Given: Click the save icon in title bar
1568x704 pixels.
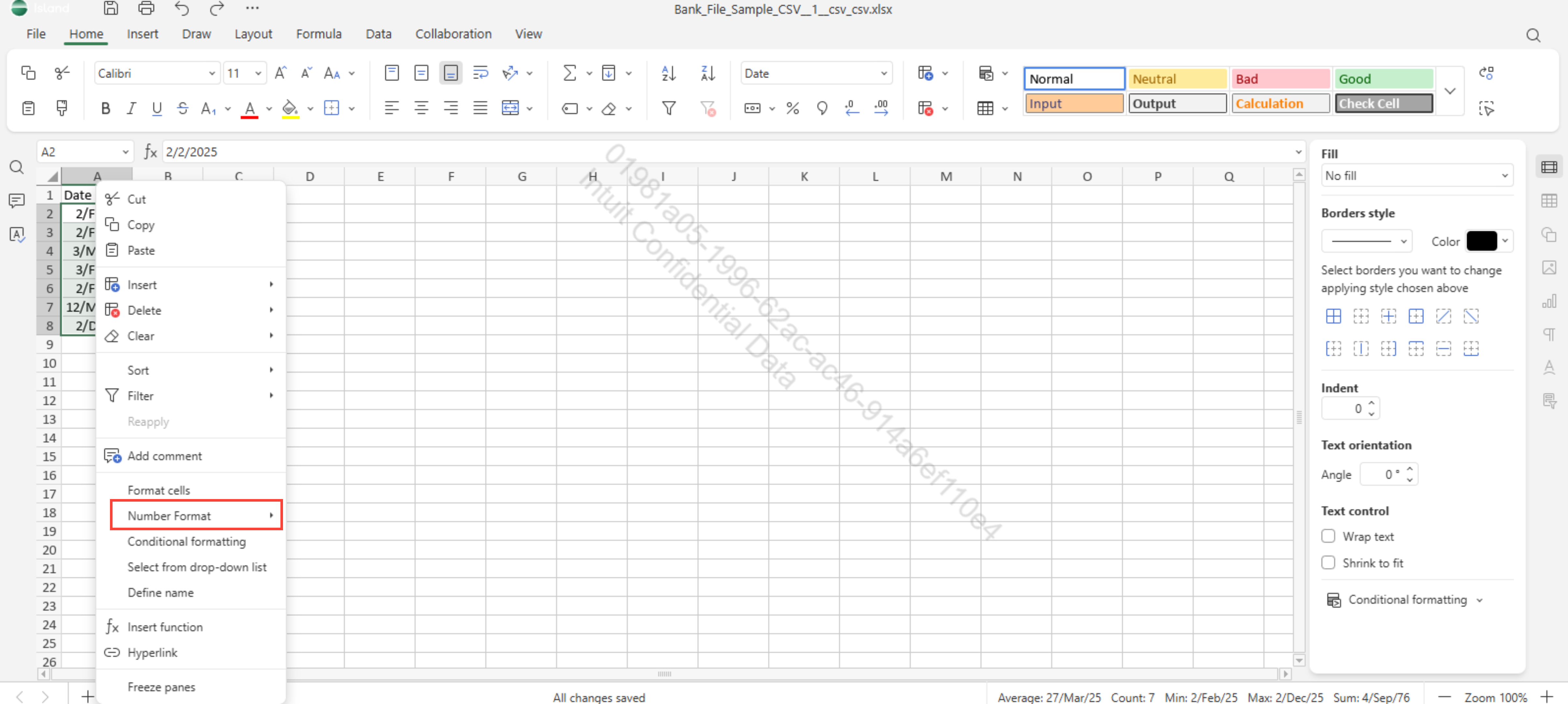Looking at the screenshot, I should pyautogui.click(x=110, y=8).
